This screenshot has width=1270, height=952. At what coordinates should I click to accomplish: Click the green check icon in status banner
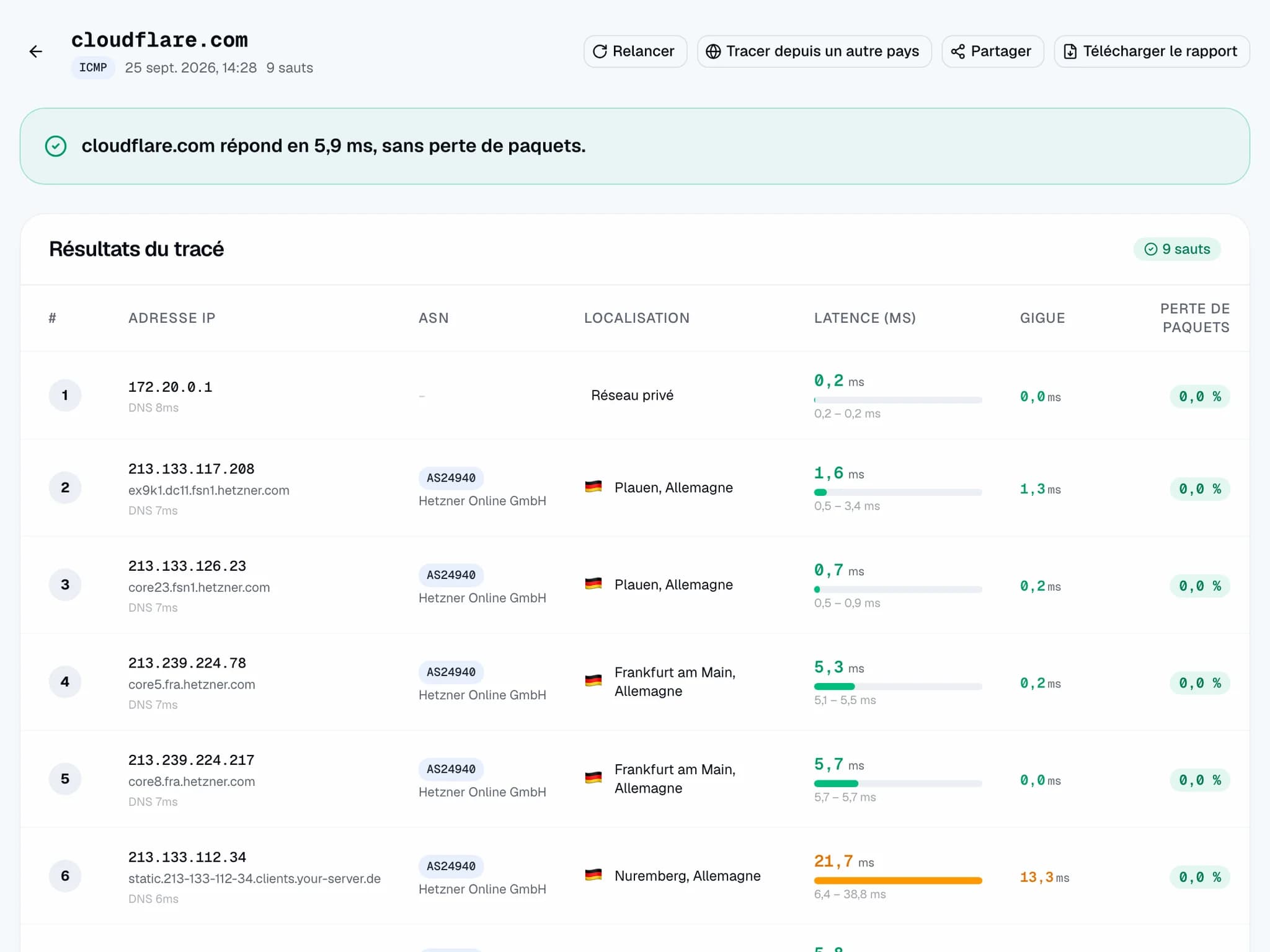click(56, 146)
